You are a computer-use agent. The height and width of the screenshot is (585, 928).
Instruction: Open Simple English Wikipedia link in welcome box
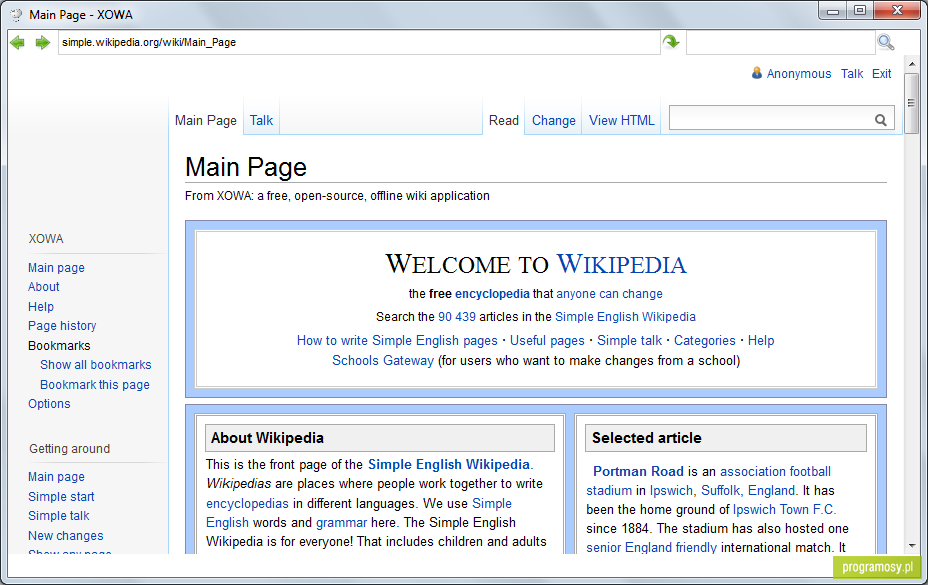pos(625,317)
